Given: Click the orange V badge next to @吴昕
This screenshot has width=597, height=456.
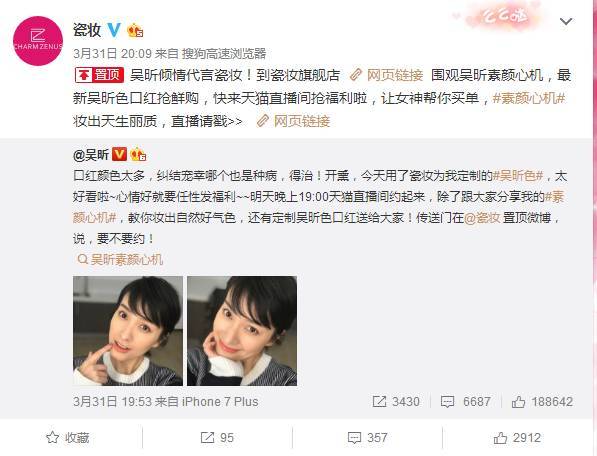Looking at the screenshot, I should coord(119,154).
